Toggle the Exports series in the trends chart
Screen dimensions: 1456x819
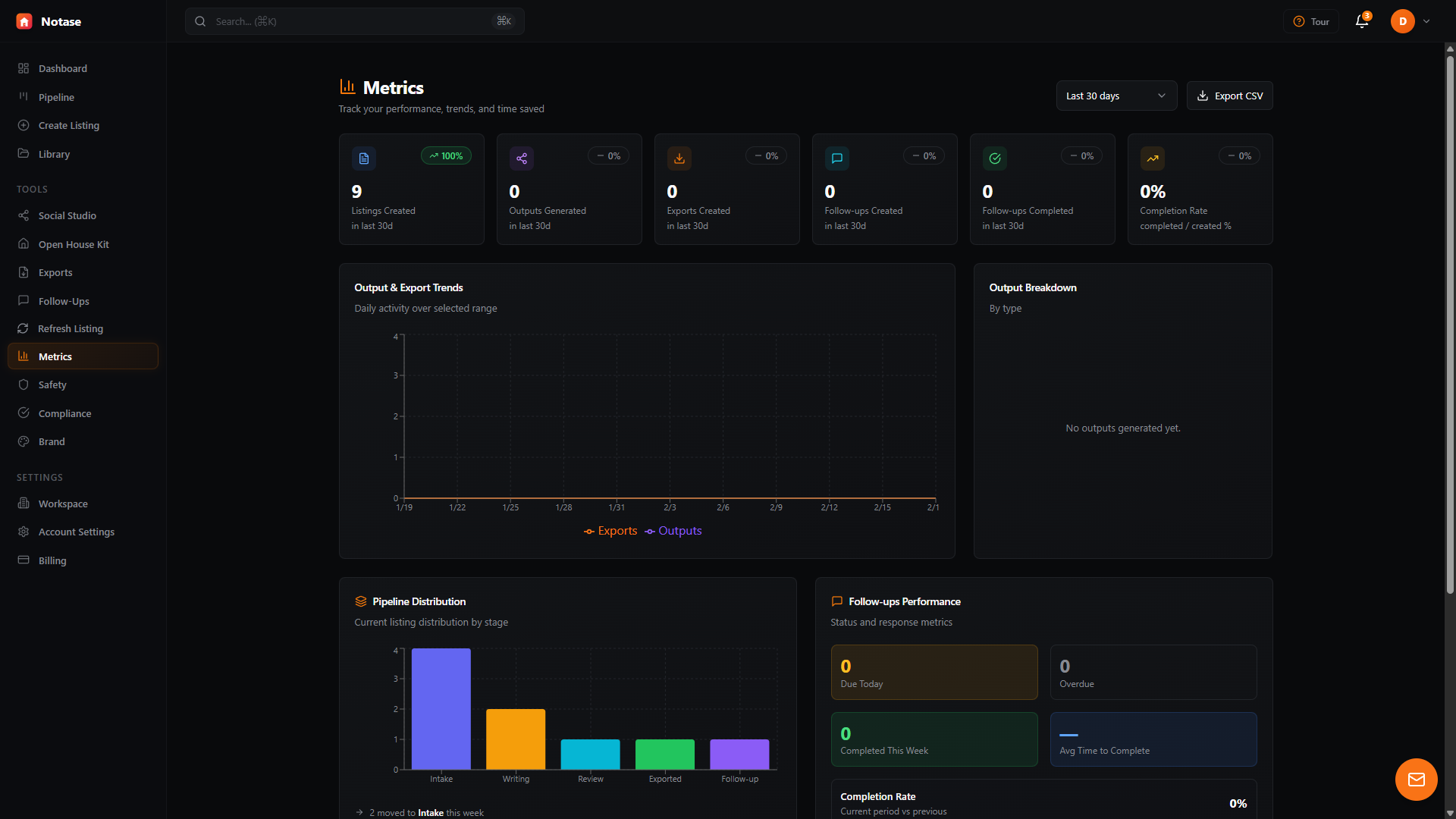tap(610, 531)
